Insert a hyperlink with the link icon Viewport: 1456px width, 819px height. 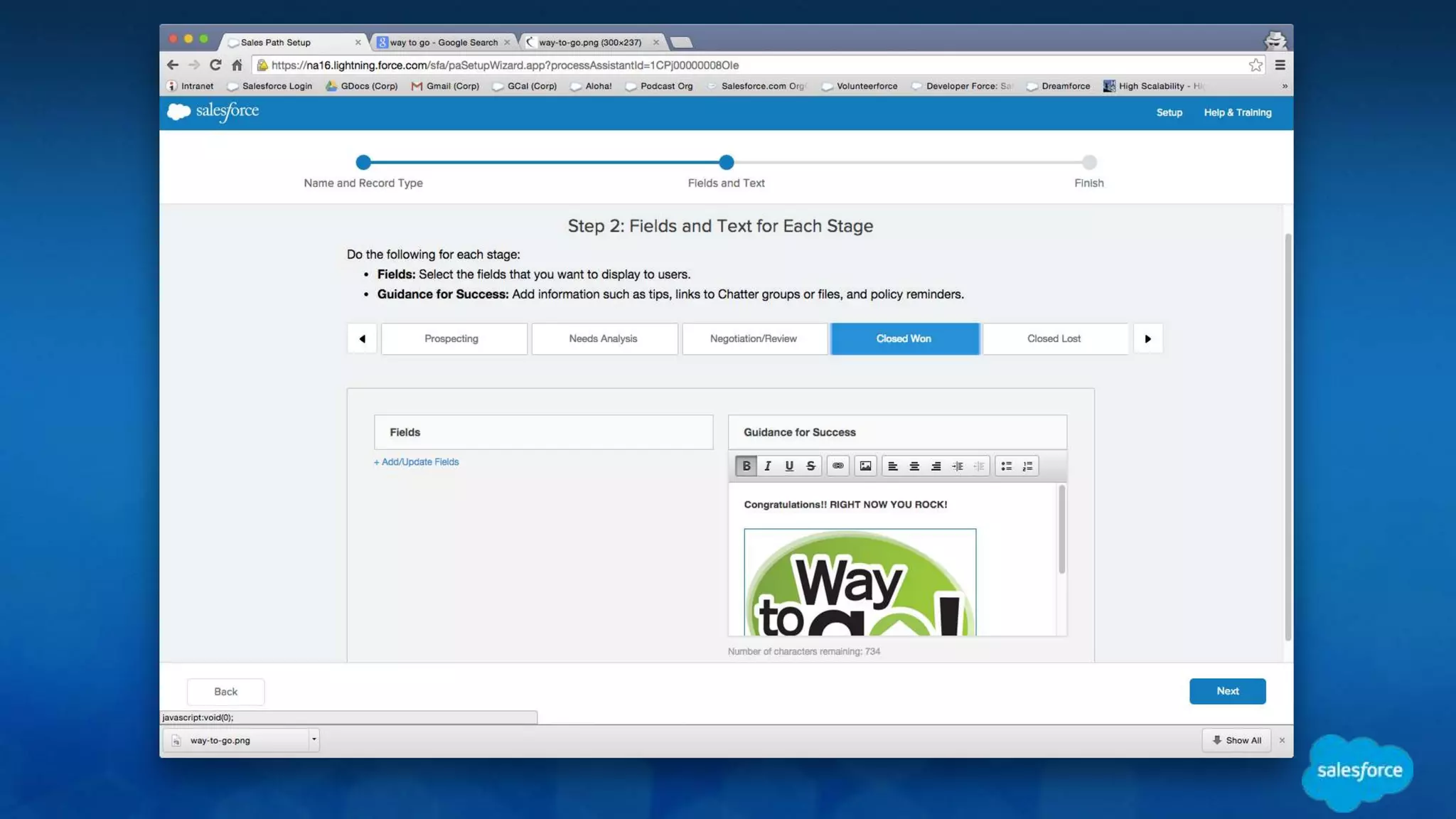tap(838, 466)
